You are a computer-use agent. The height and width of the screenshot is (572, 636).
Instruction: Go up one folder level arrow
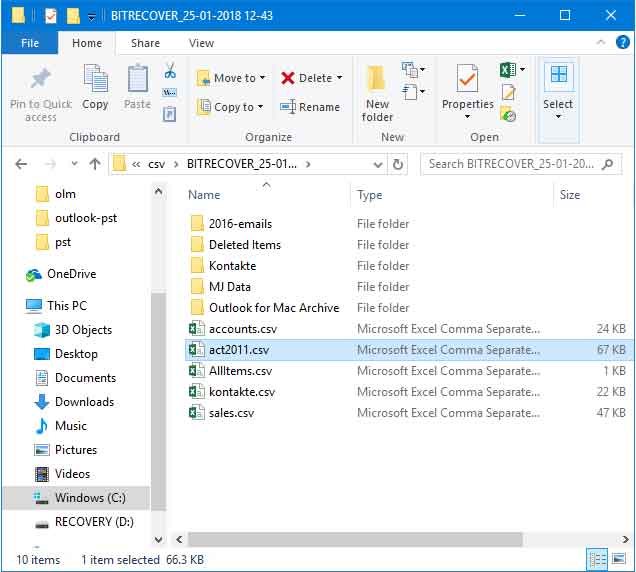[x=95, y=164]
